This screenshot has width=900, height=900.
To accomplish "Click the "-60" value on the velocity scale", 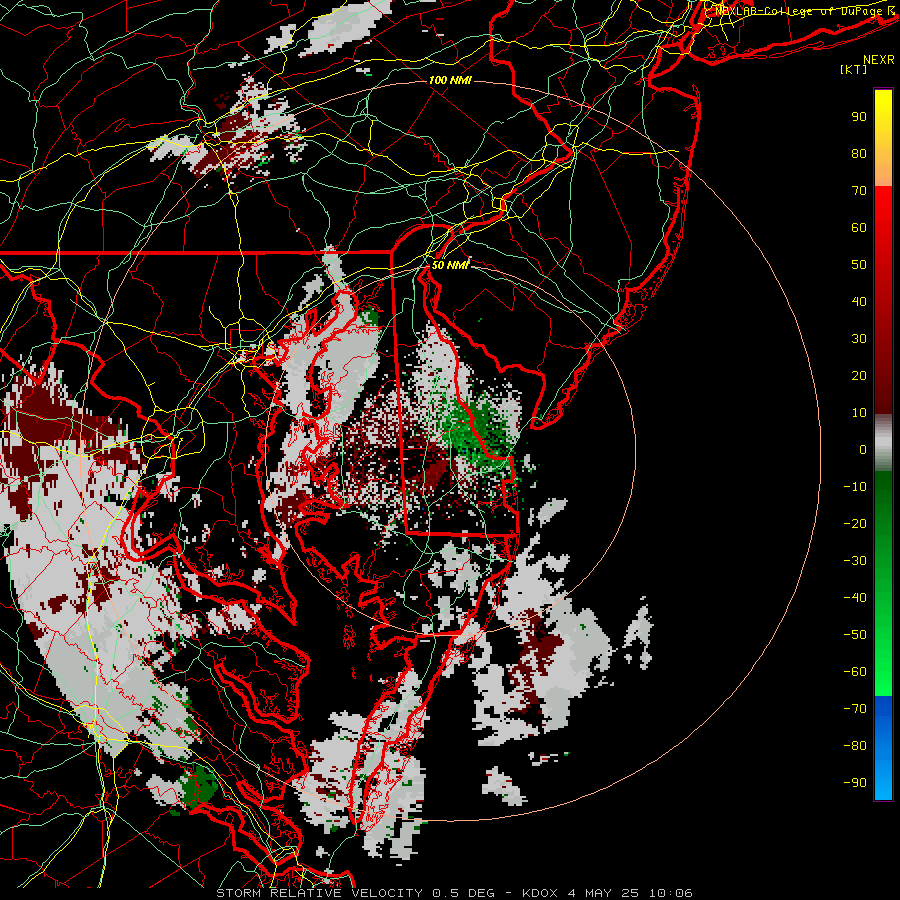I will [x=855, y=672].
